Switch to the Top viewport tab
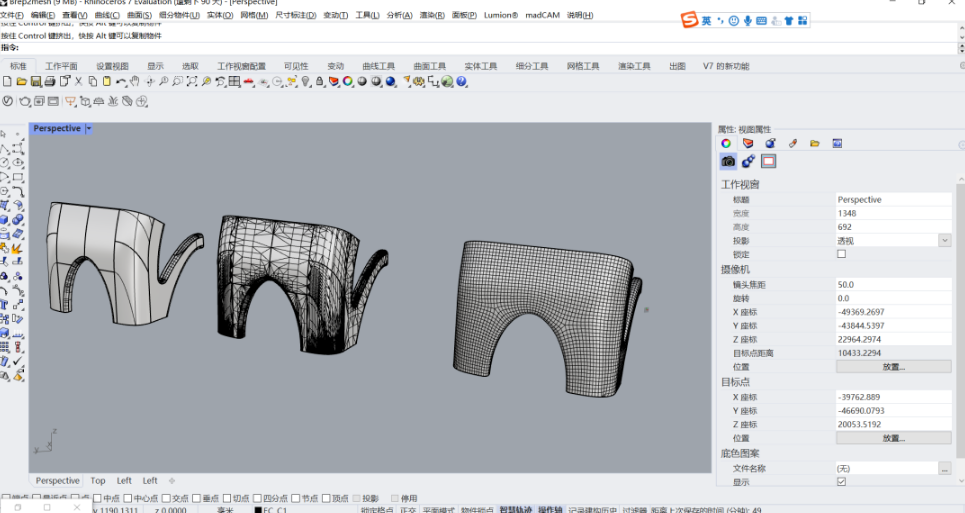The width and height of the screenshot is (965, 513). [98, 480]
